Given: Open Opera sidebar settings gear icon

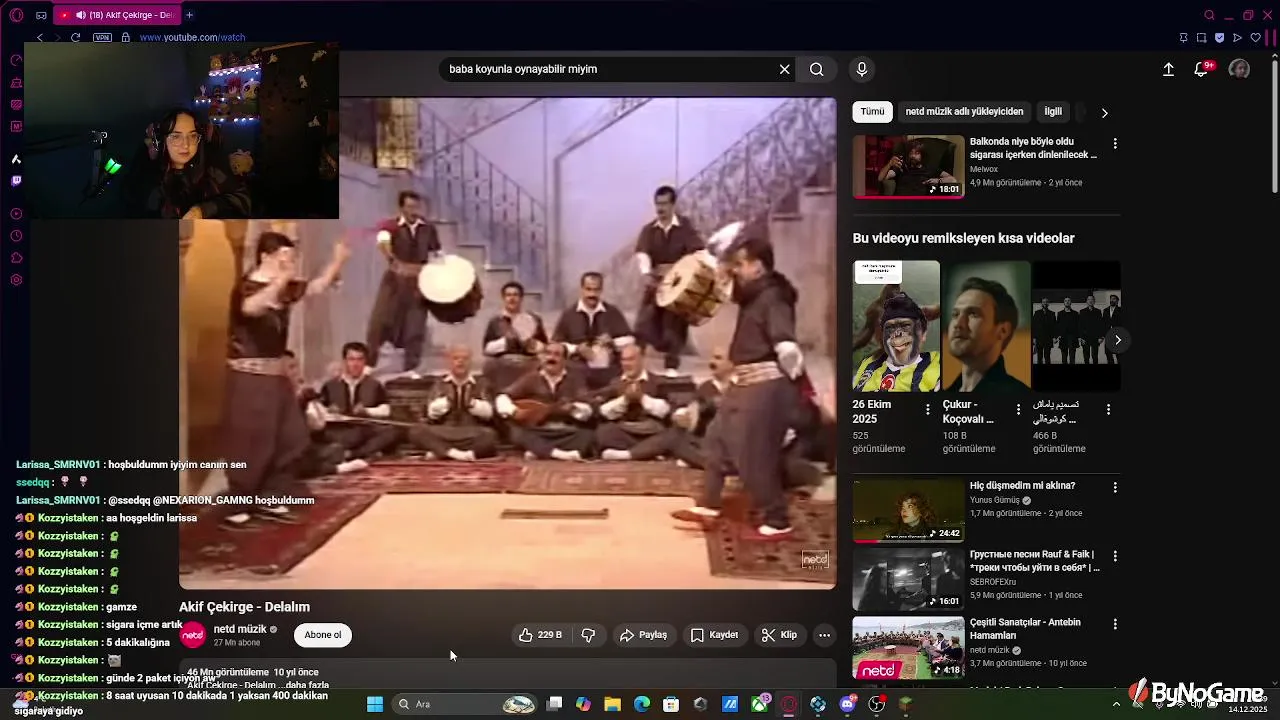Looking at the screenshot, I should 16,280.
